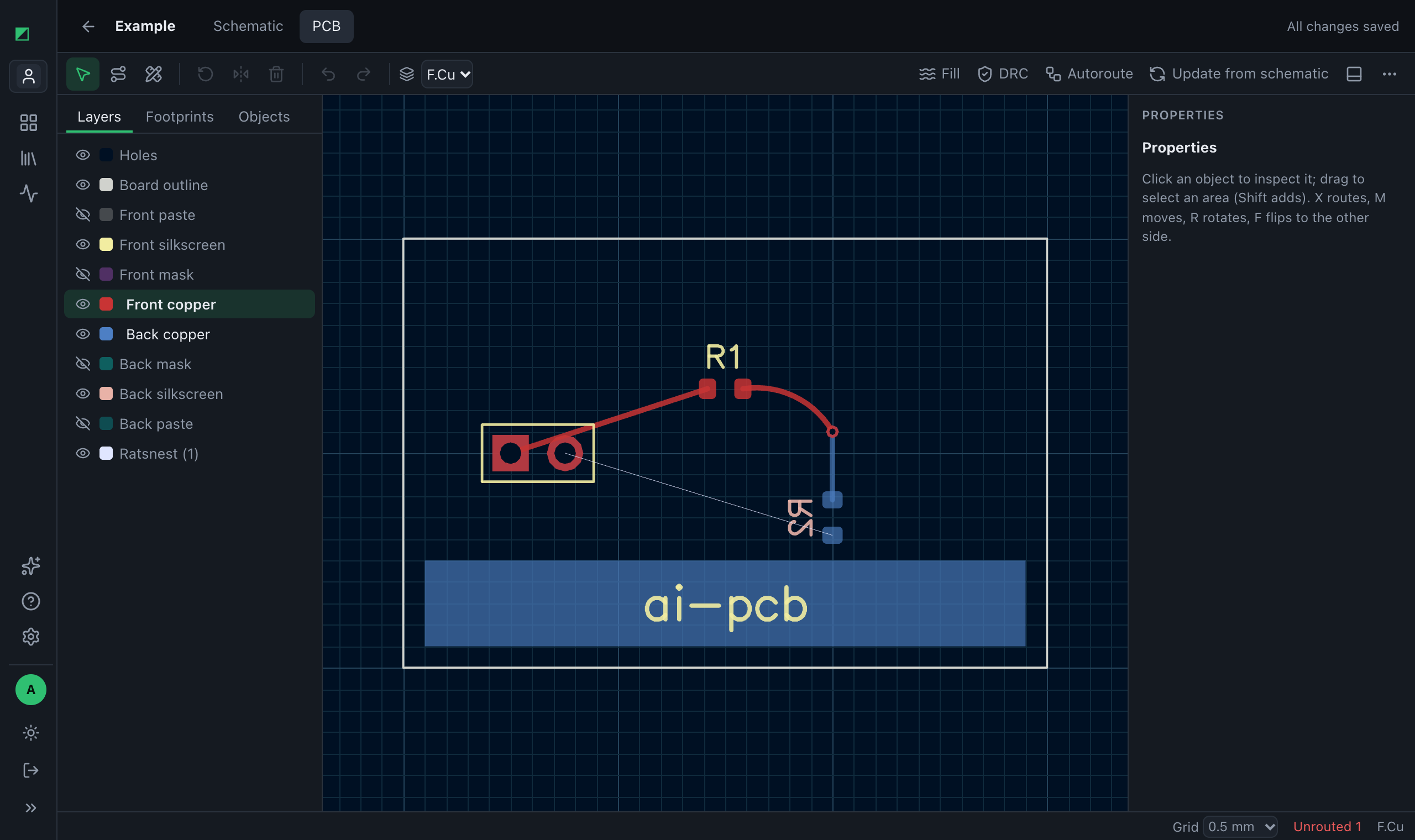
Task: Click the square pad of the connector
Action: click(x=511, y=453)
